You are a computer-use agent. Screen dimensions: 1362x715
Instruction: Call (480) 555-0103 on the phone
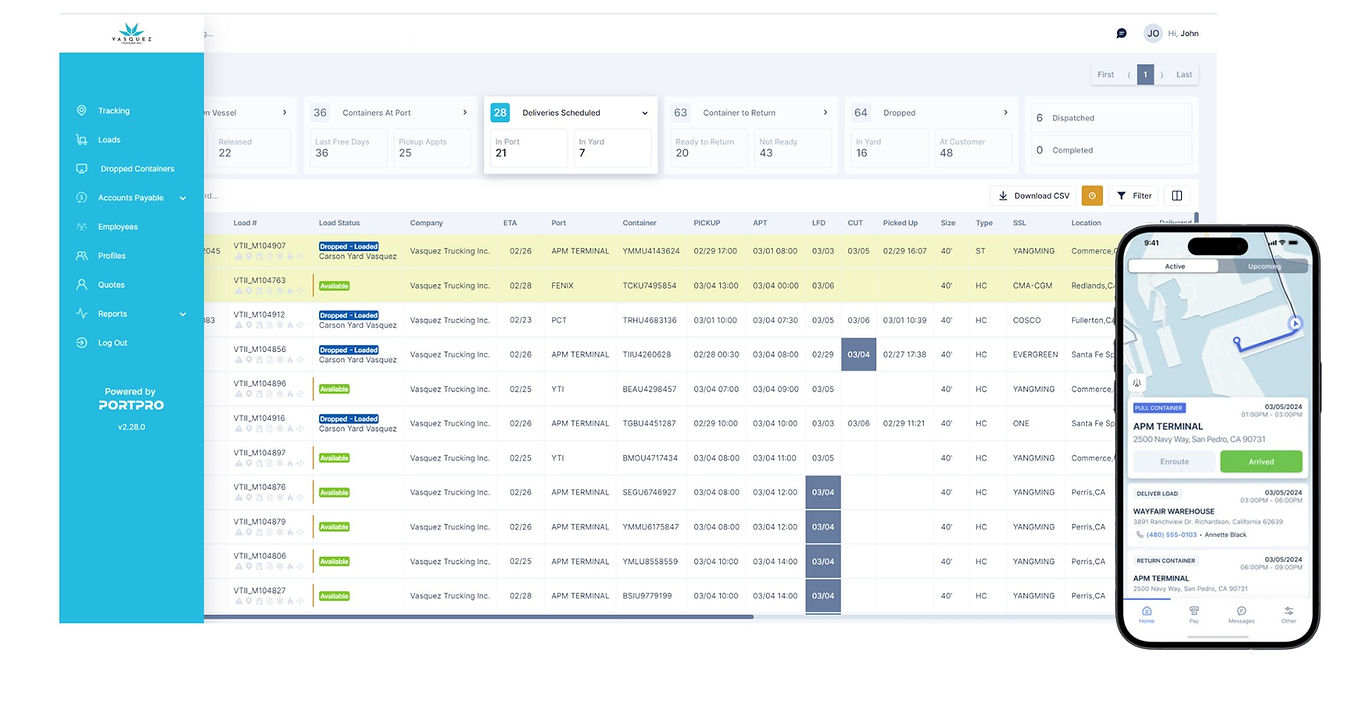click(1173, 535)
